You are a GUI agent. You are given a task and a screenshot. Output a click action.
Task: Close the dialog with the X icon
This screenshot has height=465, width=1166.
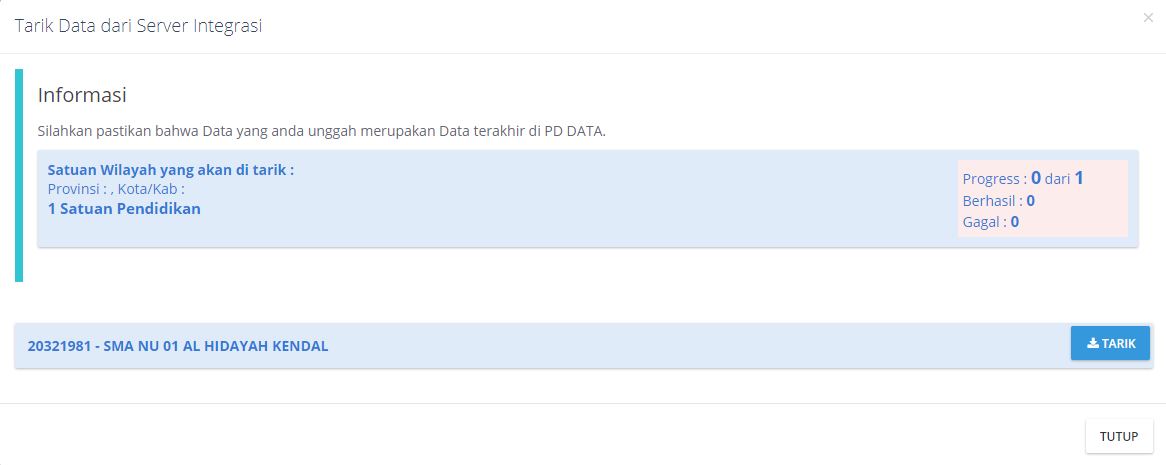click(x=1148, y=18)
